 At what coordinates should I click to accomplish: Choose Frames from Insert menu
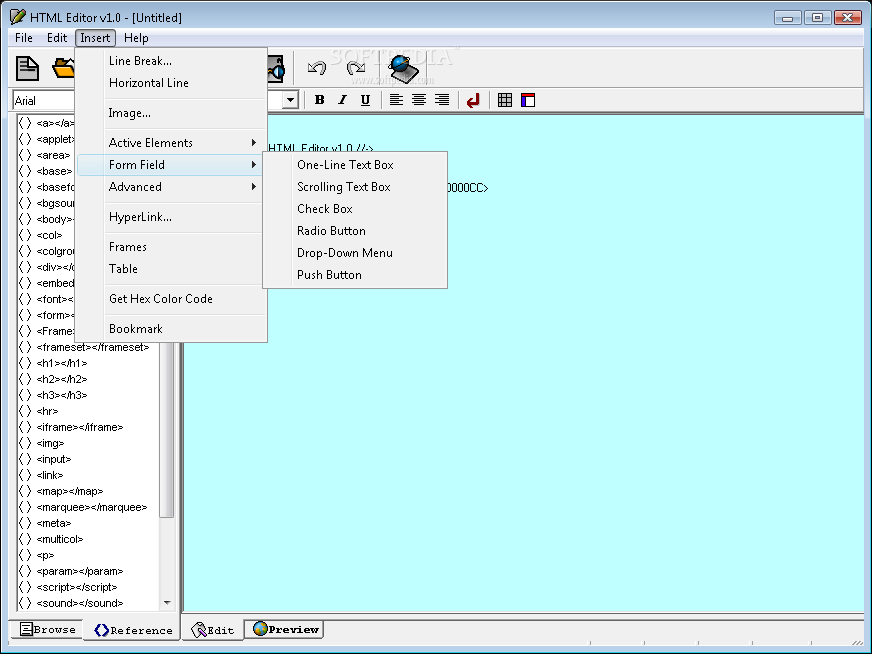171,247
